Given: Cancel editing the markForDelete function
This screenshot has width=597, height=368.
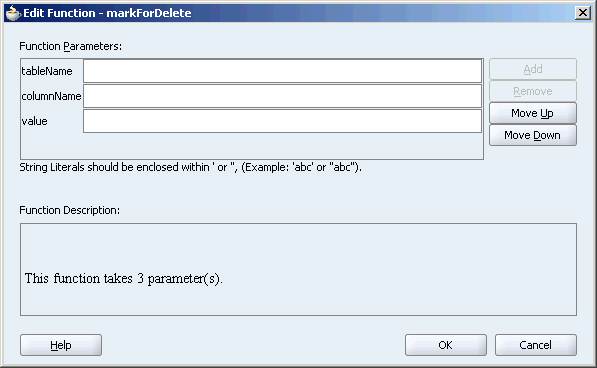Looking at the screenshot, I should [536, 345].
